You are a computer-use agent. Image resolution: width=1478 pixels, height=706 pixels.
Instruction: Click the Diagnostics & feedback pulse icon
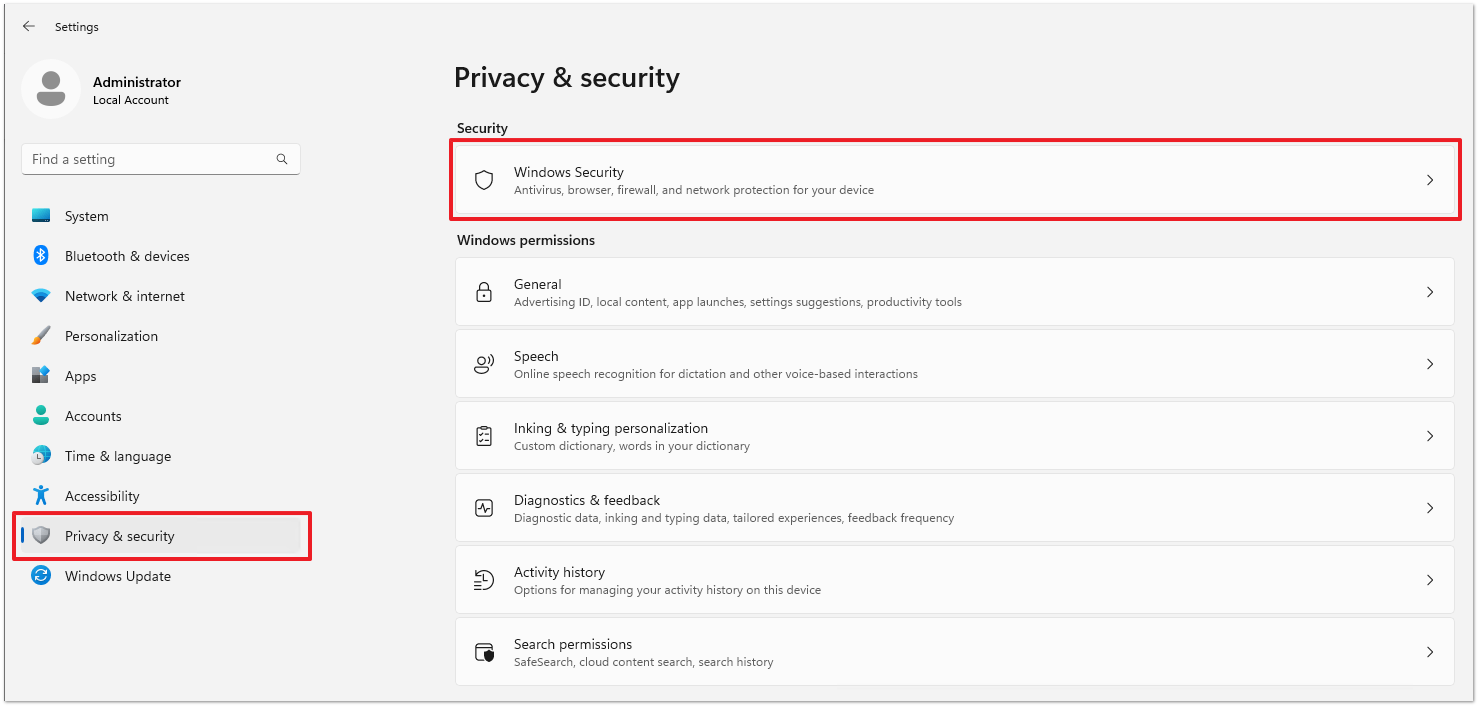pyautogui.click(x=484, y=508)
